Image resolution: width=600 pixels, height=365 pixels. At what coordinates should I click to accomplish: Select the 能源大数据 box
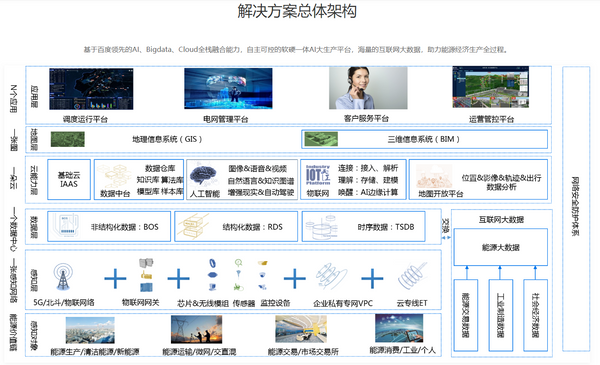[501, 247]
